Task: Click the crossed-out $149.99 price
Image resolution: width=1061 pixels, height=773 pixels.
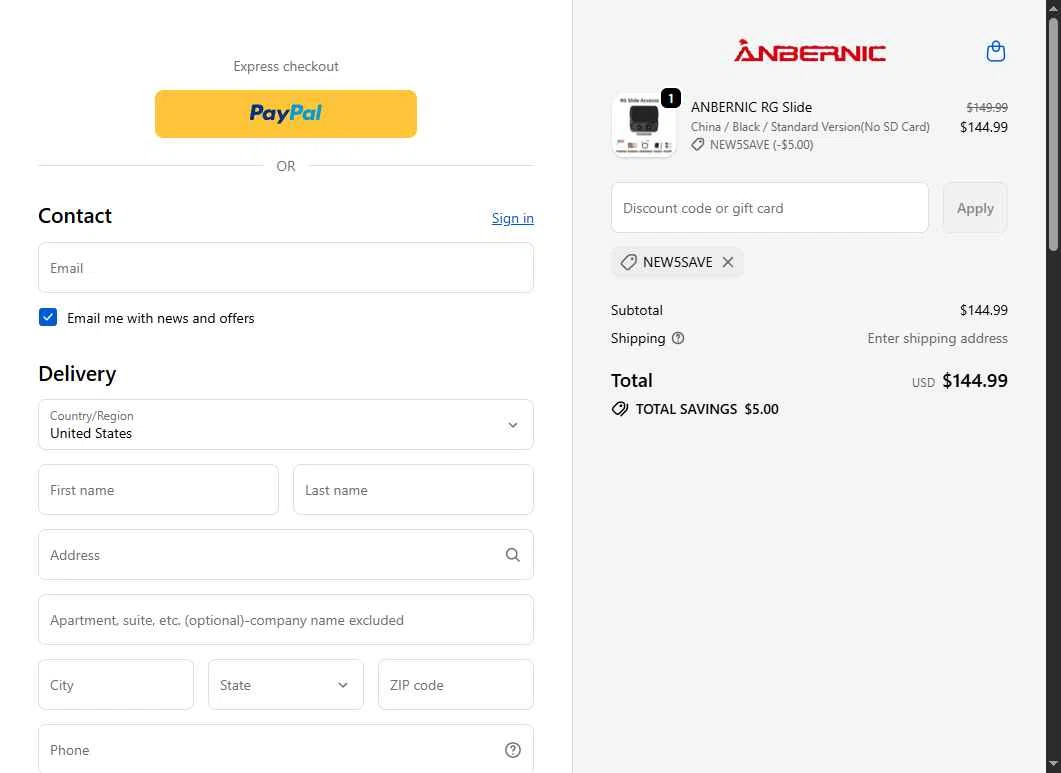Action: pos(987,107)
